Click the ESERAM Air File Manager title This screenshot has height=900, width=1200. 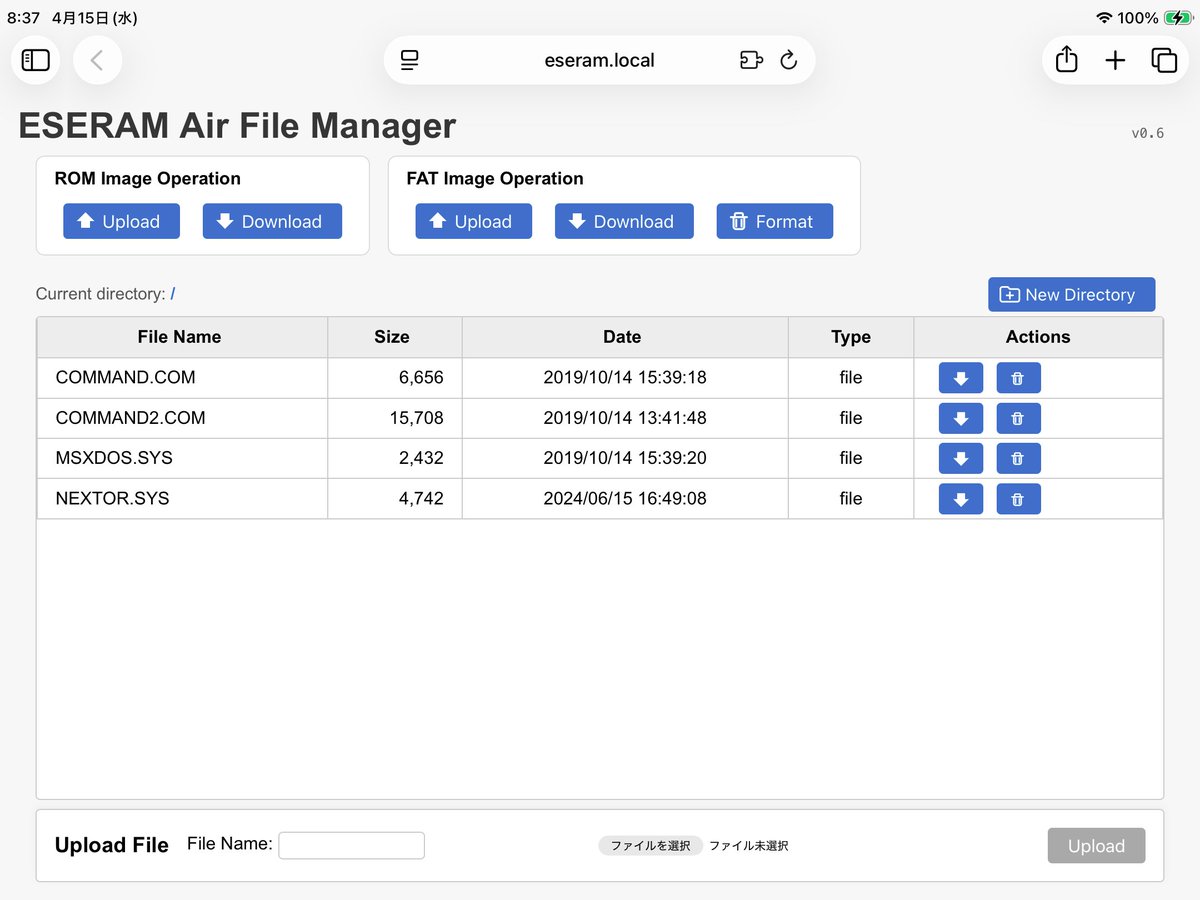[237, 126]
